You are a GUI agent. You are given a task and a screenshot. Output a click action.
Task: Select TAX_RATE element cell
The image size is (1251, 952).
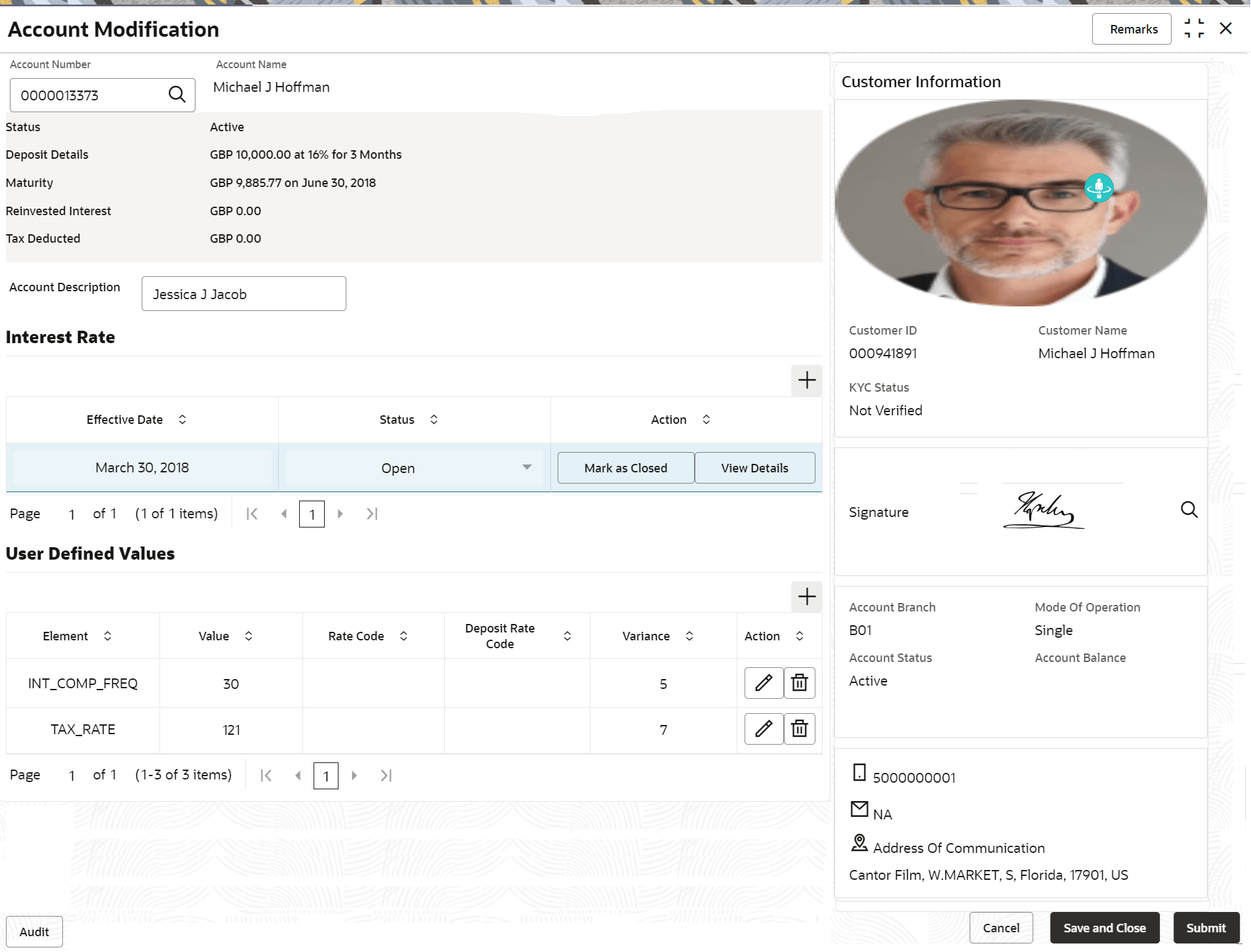pos(83,730)
